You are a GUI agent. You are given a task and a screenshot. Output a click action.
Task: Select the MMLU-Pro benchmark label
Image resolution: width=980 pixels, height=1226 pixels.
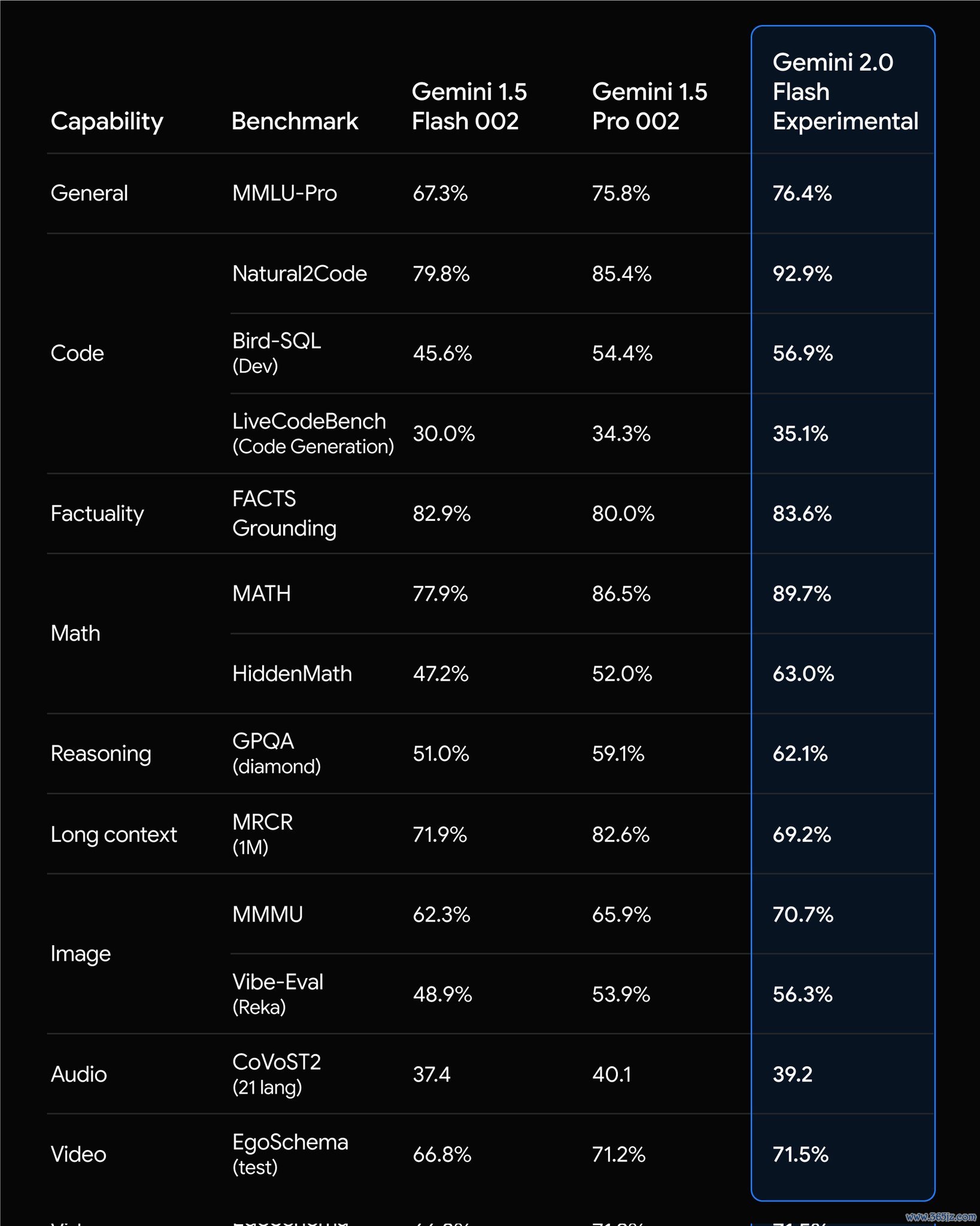pyautogui.click(x=284, y=193)
